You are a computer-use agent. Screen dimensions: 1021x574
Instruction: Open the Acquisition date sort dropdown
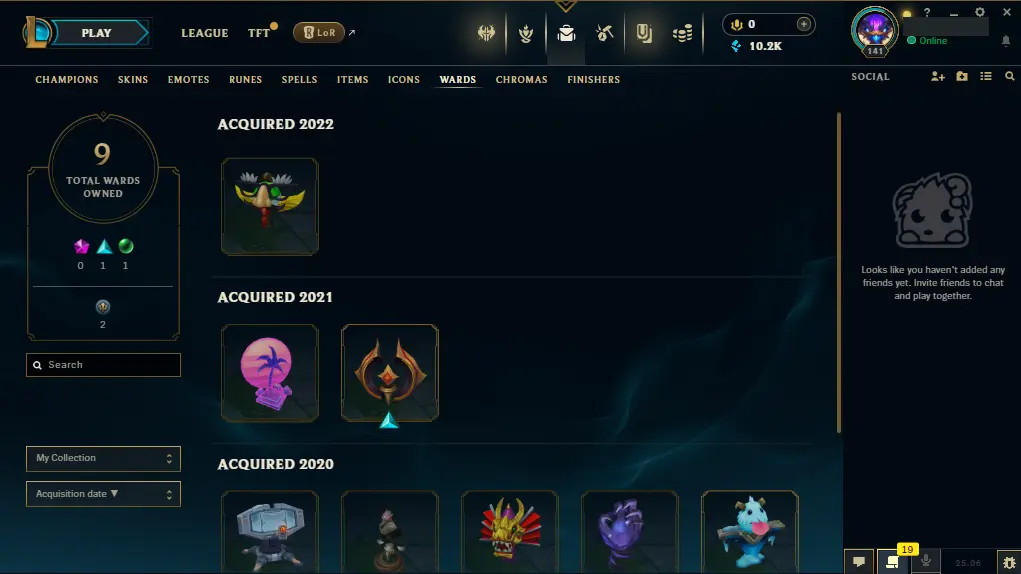point(104,495)
